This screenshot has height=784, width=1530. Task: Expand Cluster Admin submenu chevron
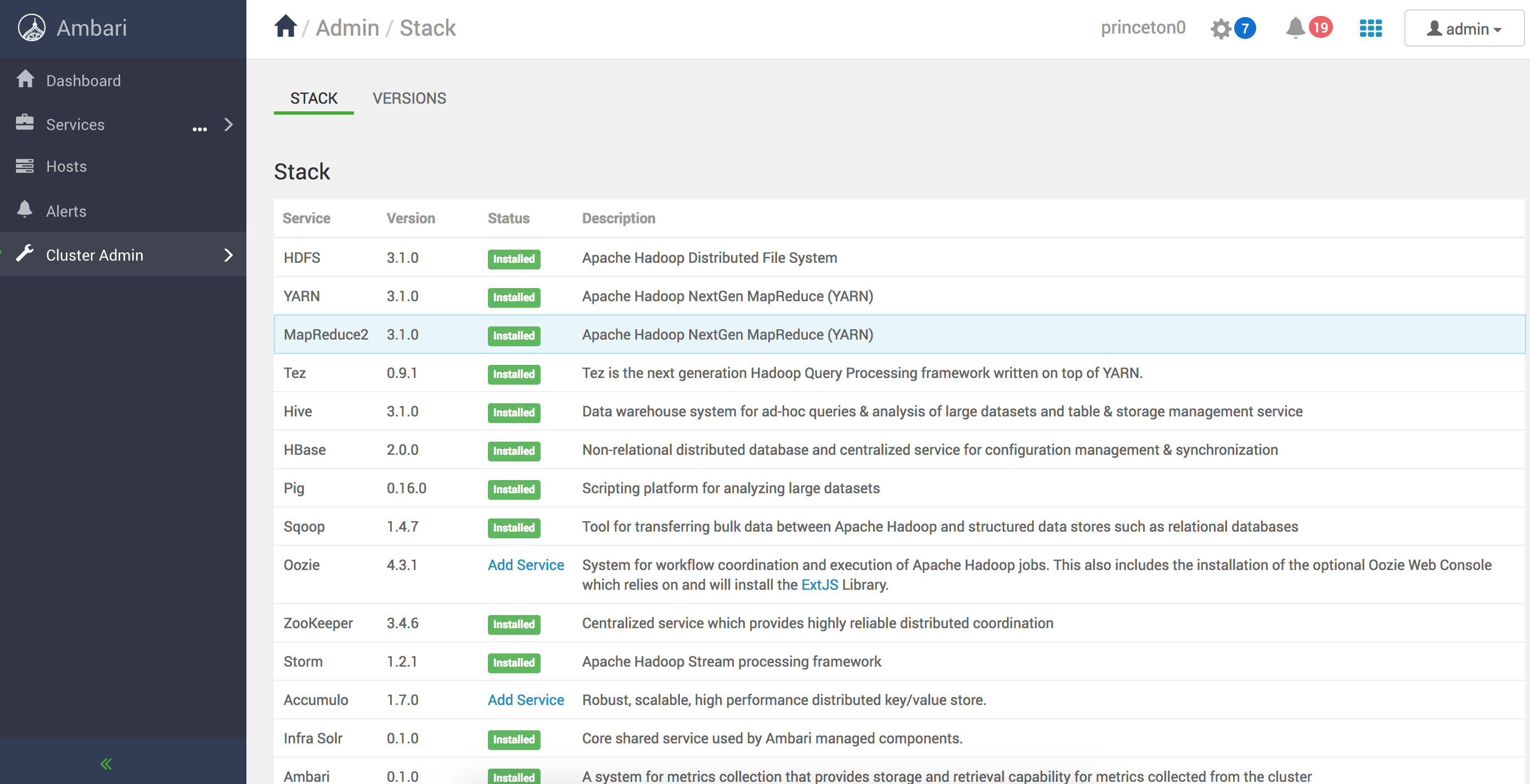pos(229,256)
